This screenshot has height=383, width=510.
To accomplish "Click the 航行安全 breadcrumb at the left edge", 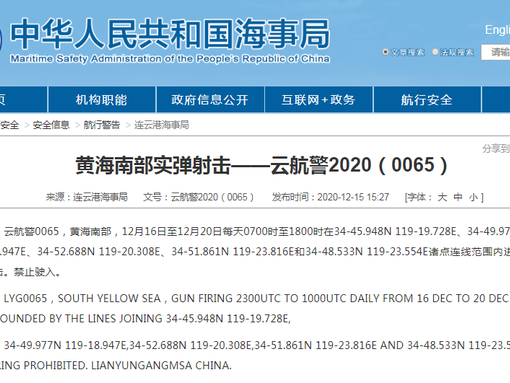I will tap(9, 125).
